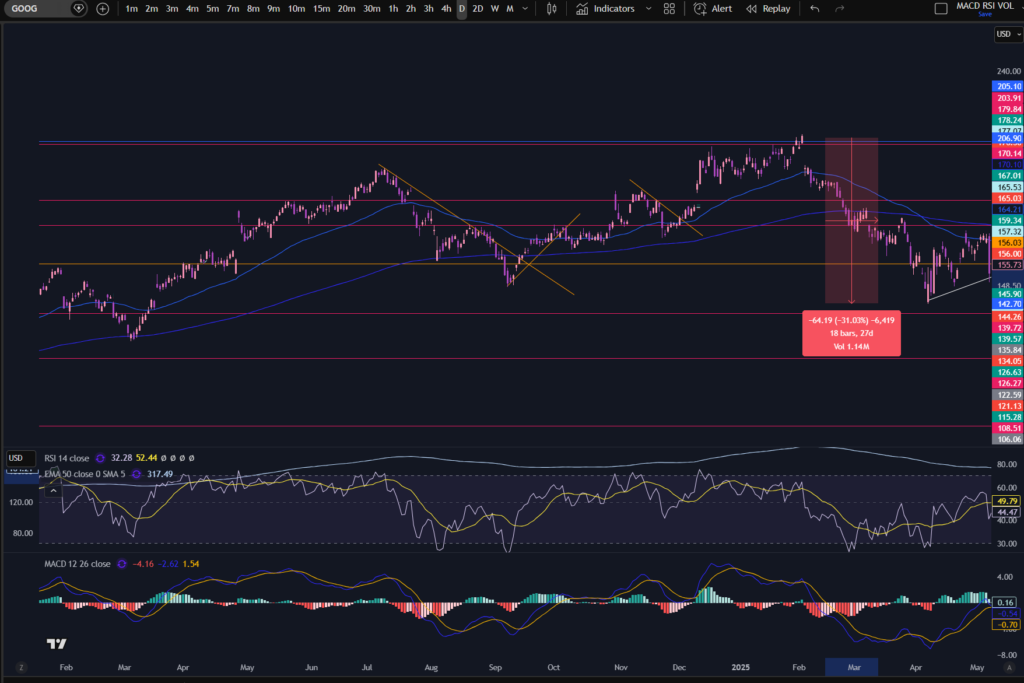Open the MACD RSI VOL layout menu

click(x=985, y=6)
